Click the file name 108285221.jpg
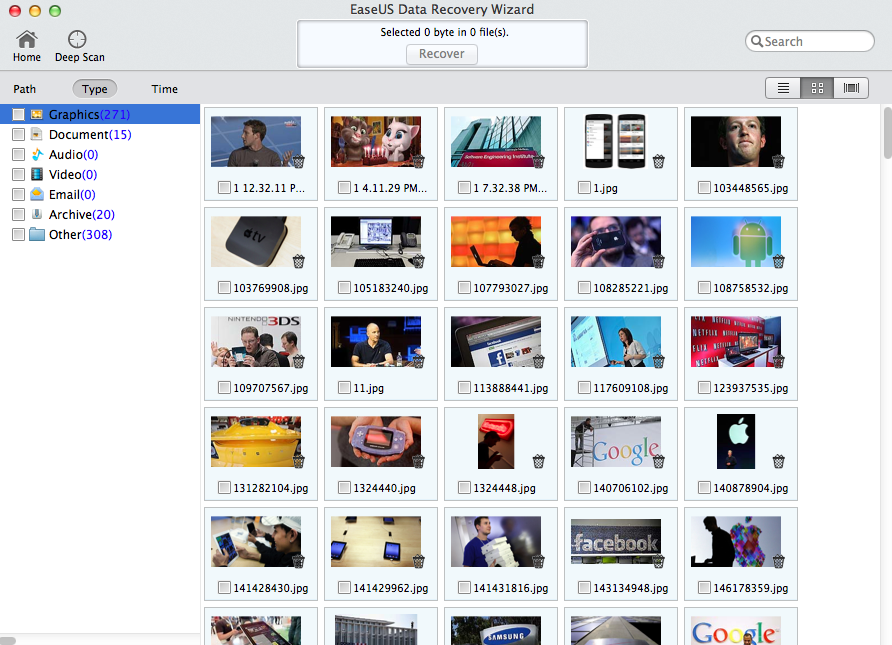Viewport: 892px width, 645px height. (x=631, y=288)
